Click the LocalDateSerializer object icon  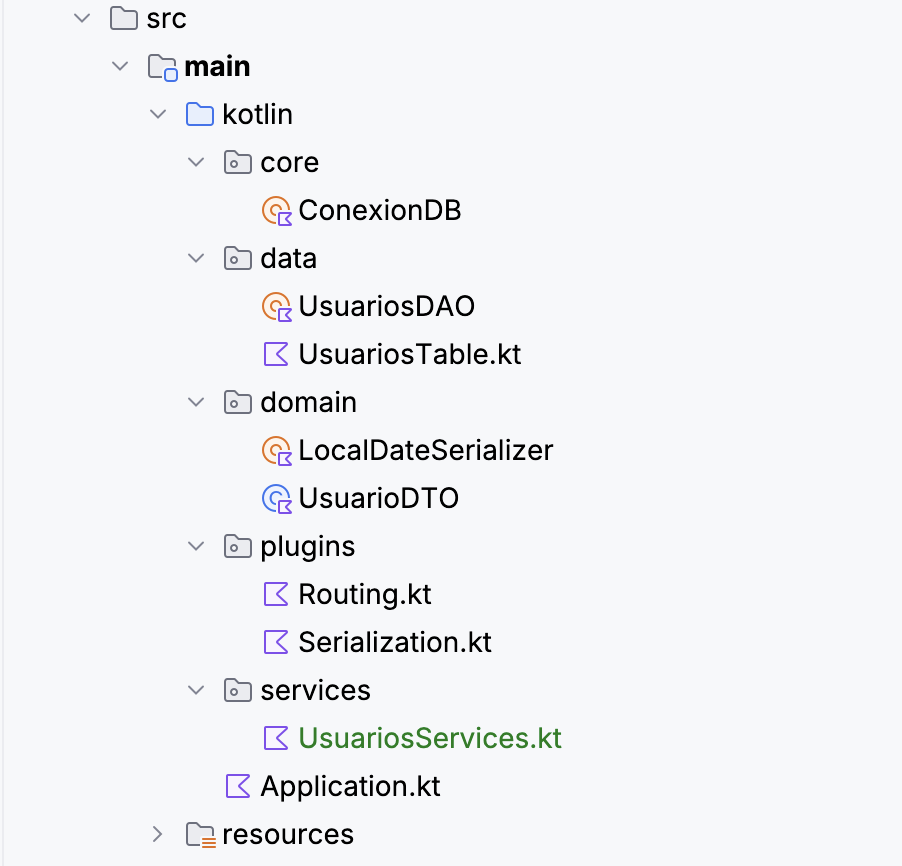pos(277,451)
